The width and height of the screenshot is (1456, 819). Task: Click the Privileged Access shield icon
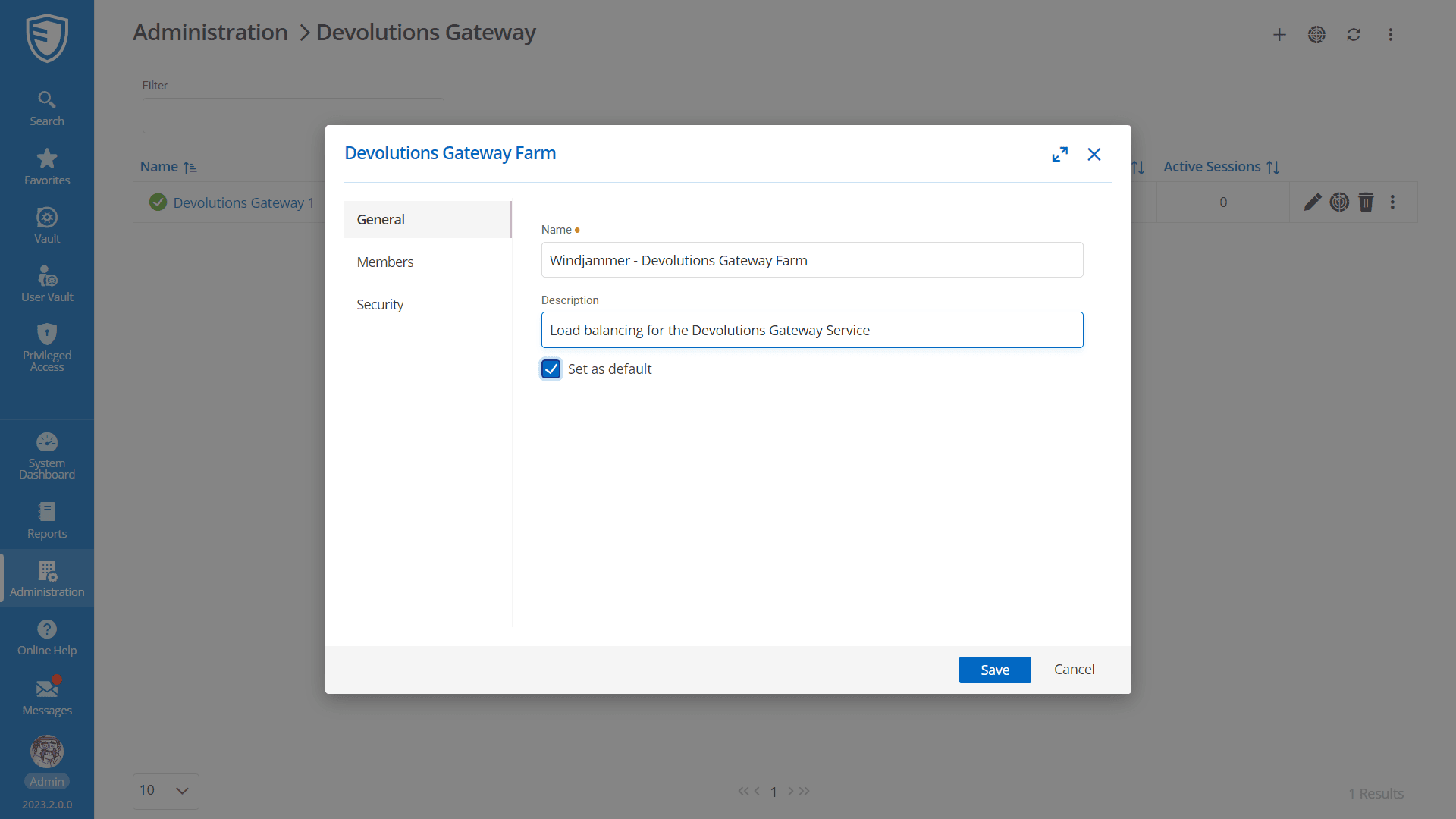(47, 334)
